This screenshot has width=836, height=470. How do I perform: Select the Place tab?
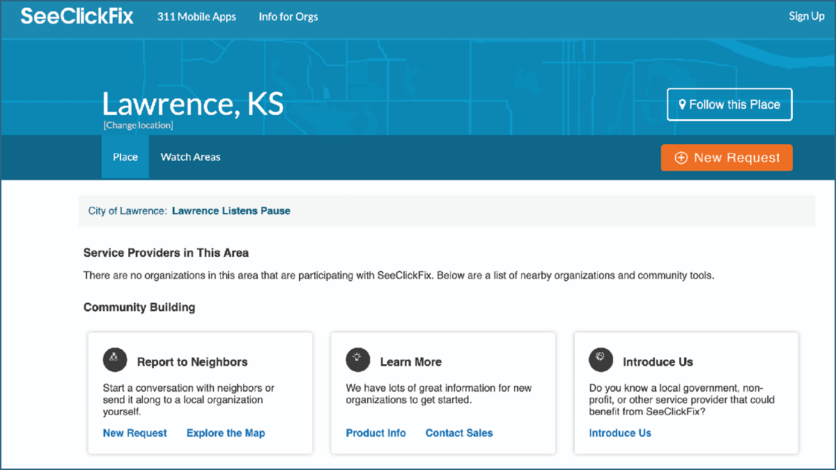[125, 157]
